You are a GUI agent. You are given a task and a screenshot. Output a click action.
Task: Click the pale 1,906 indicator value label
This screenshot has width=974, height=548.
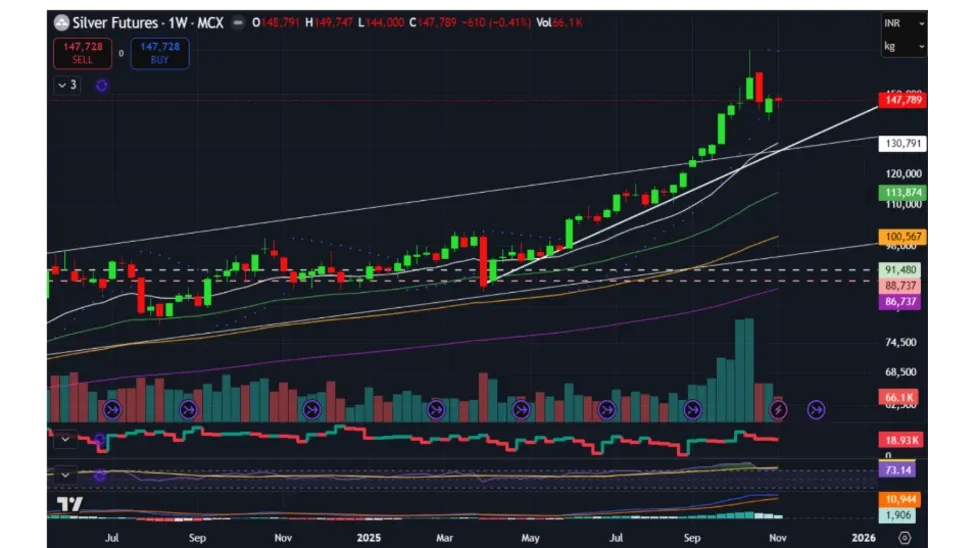pyautogui.click(x=898, y=515)
